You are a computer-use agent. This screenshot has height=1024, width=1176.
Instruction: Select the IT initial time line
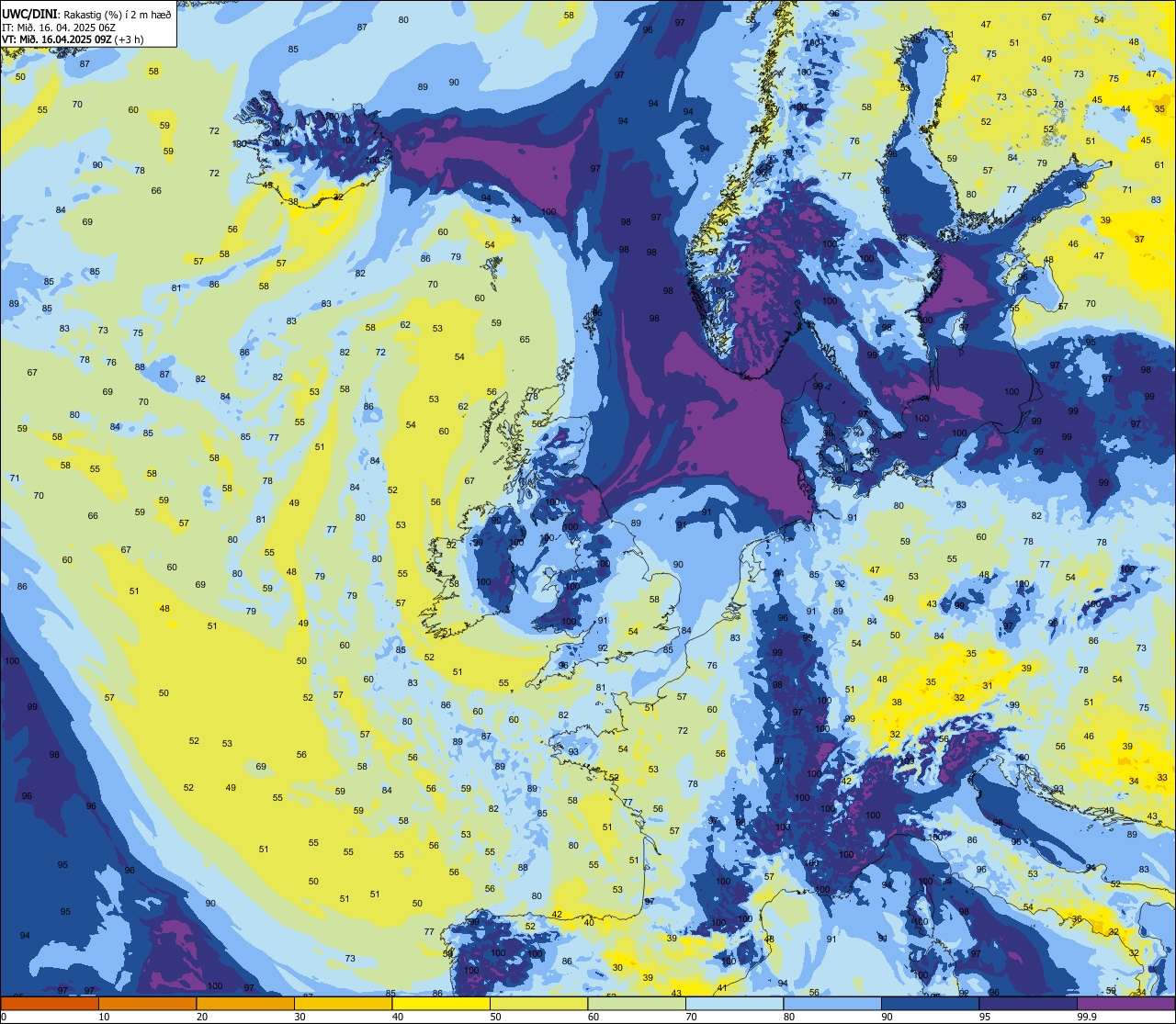point(59,27)
